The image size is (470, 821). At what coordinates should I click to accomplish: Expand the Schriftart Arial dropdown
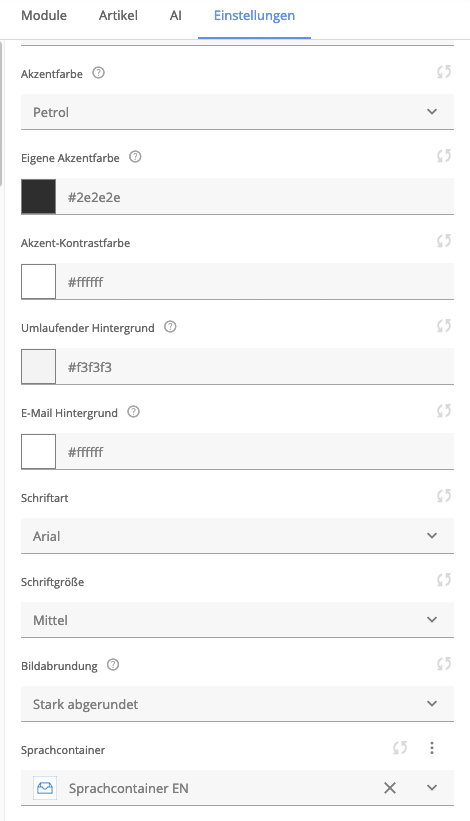coord(237,536)
